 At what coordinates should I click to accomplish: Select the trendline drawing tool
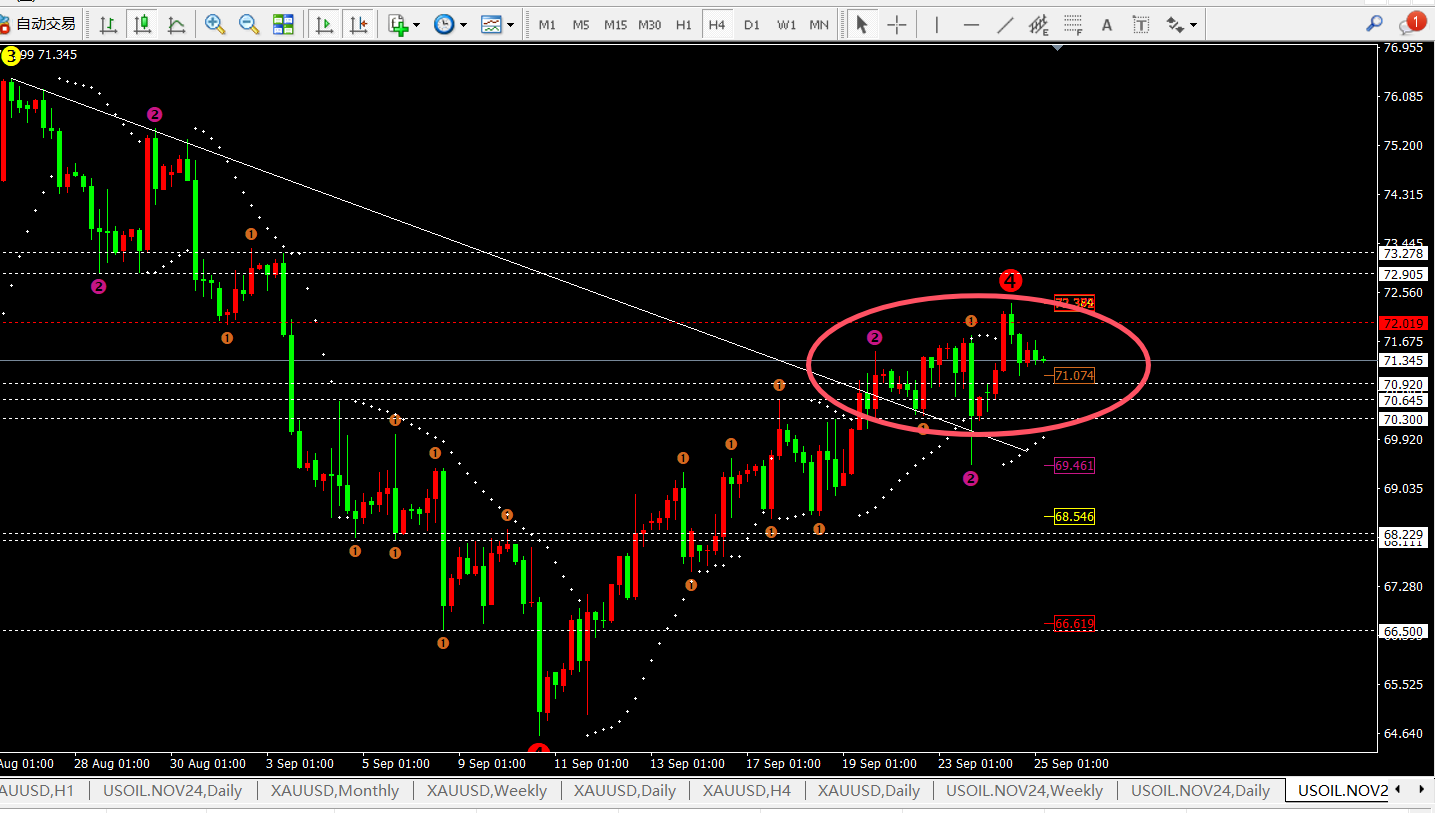click(x=1005, y=24)
